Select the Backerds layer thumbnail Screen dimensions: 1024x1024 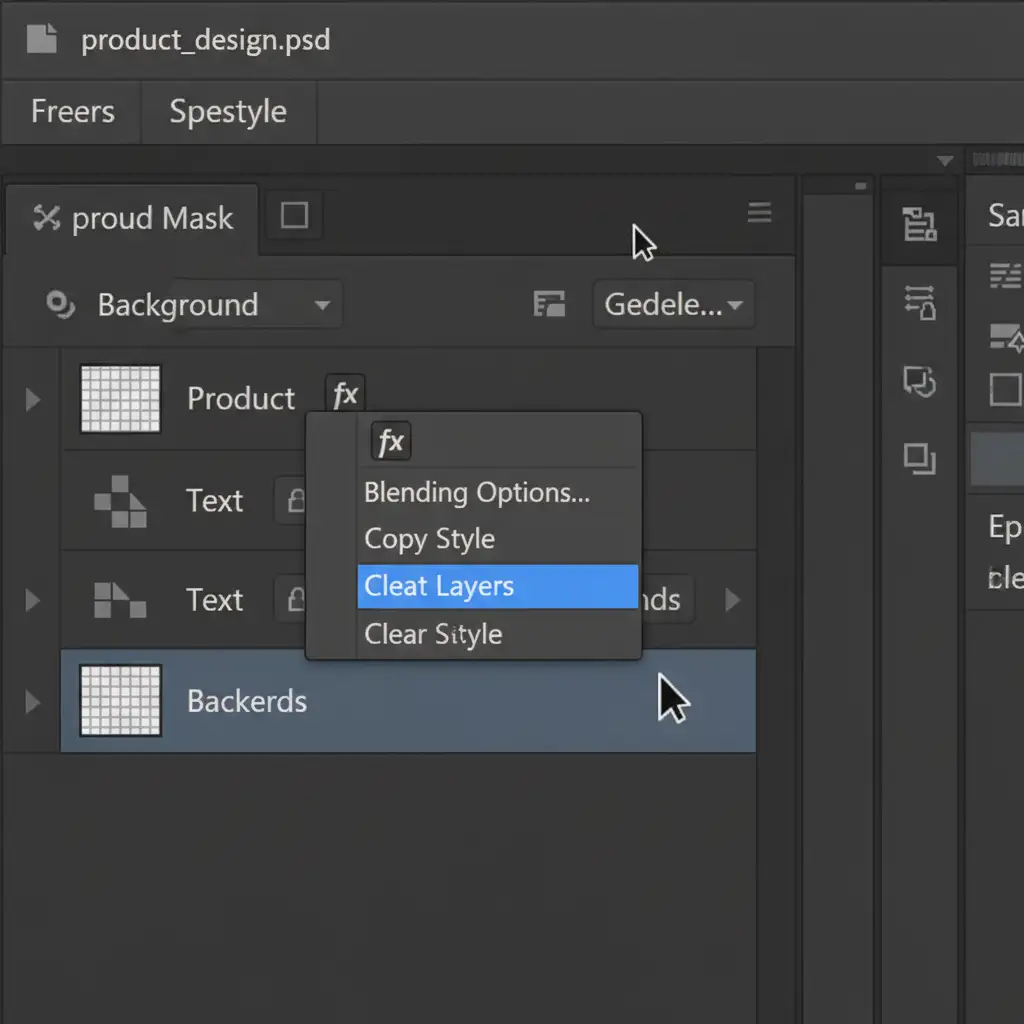pos(120,700)
